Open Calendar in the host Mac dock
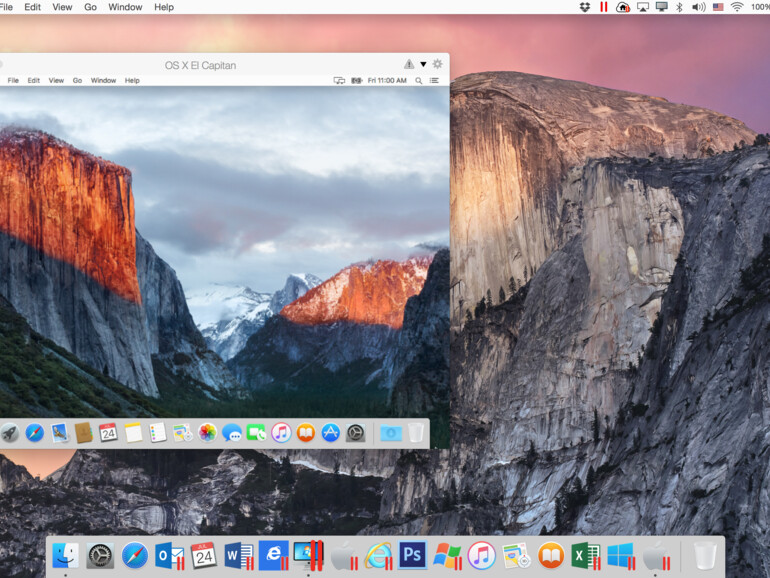 pos(204,555)
